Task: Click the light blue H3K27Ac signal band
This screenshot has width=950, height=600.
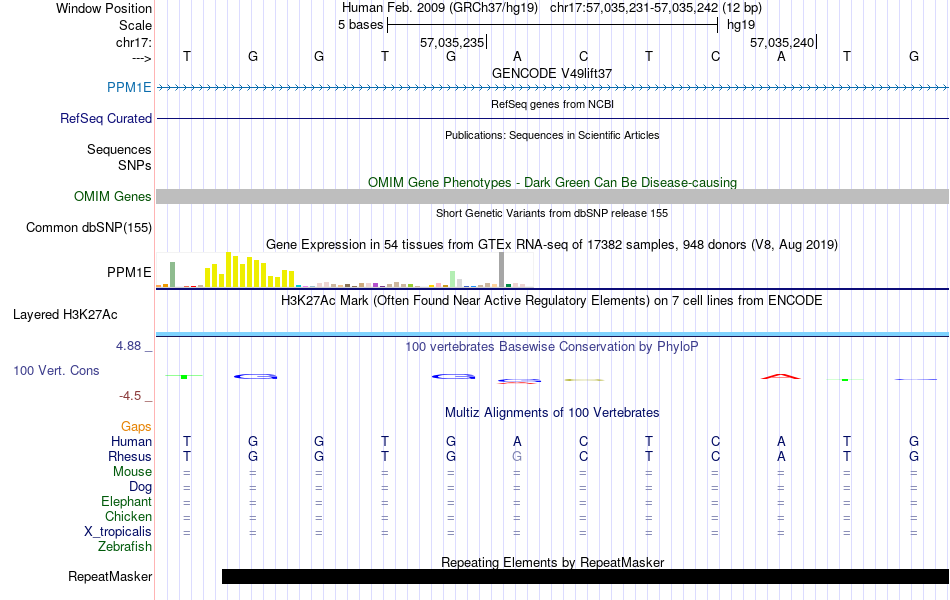Action: point(553,334)
